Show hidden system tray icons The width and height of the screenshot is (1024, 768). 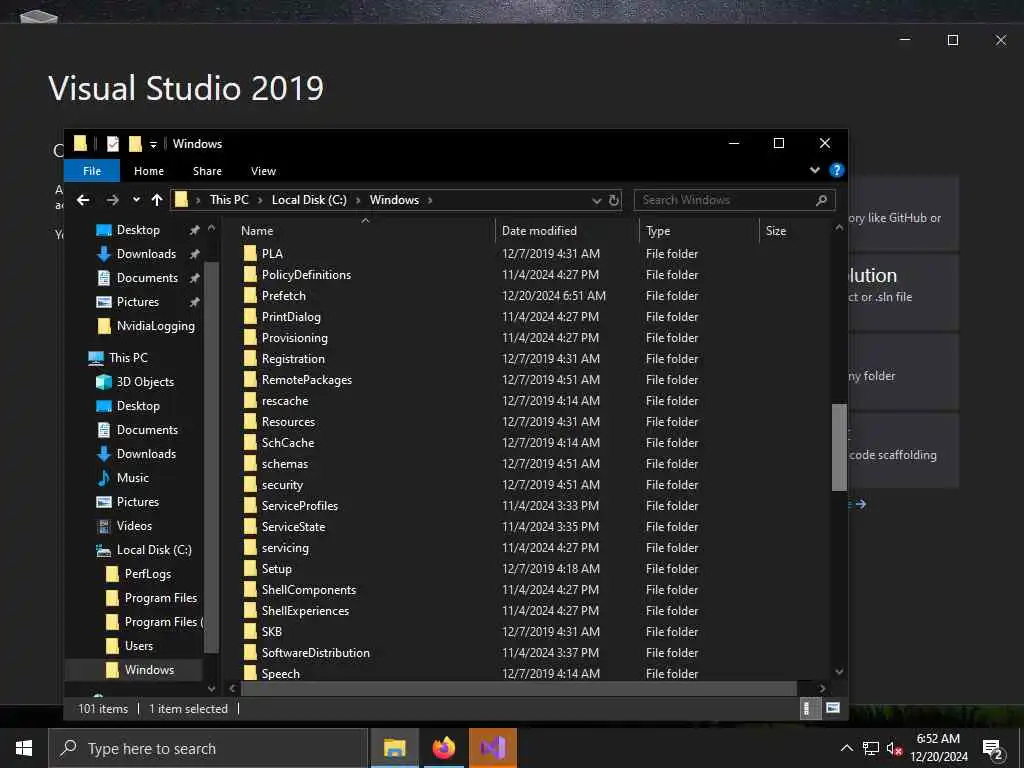[846, 748]
